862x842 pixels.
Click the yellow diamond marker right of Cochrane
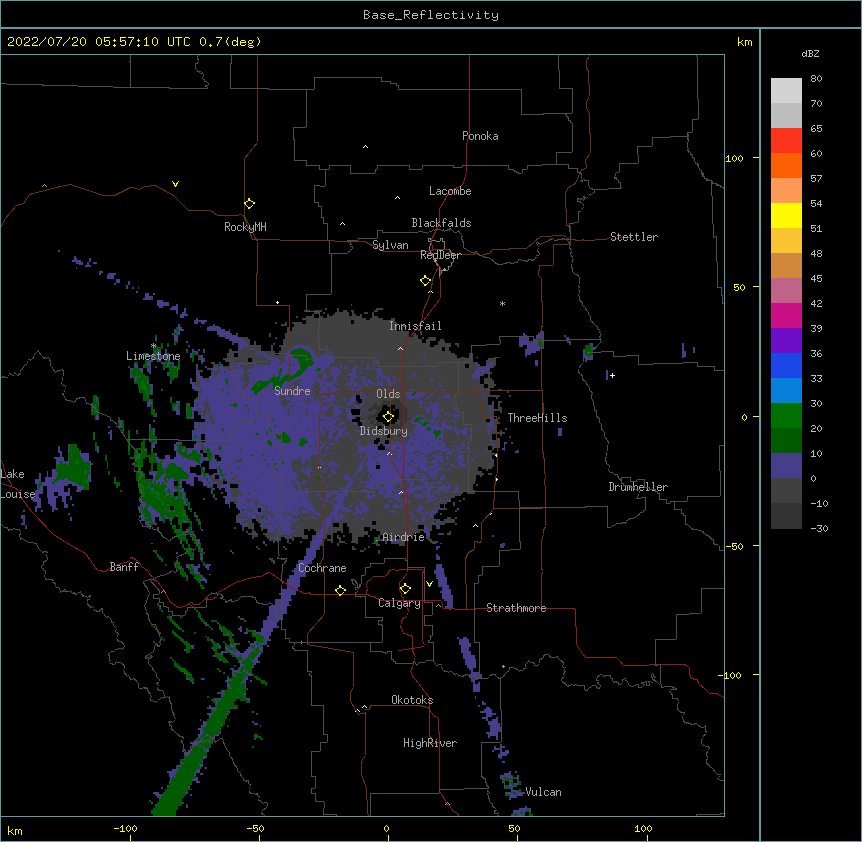(x=340, y=590)
